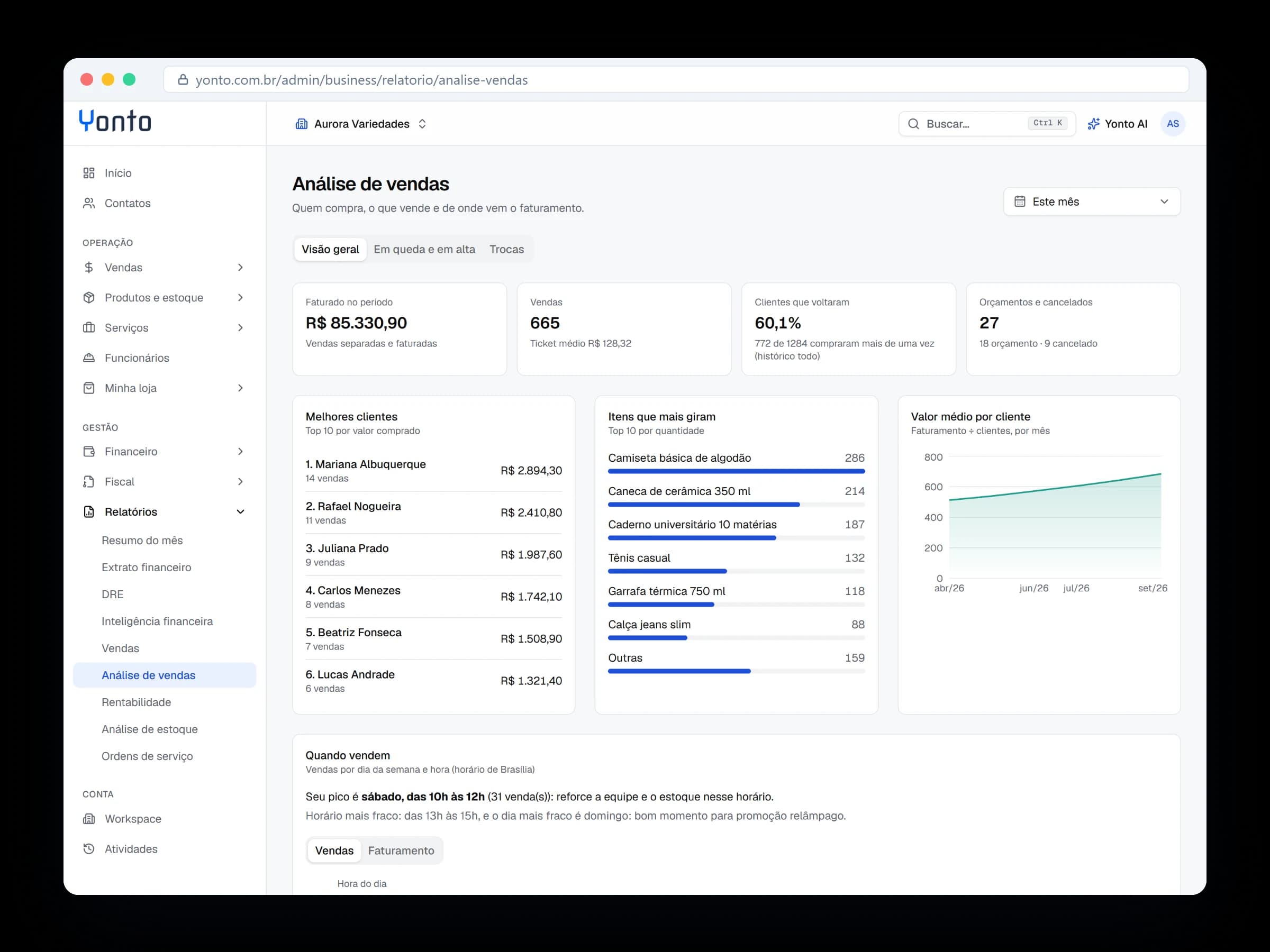This screenshot has height=952, width=1270.
Task: Select the Vendas toggle under Quando vendem
Action: tap(334, 850)
